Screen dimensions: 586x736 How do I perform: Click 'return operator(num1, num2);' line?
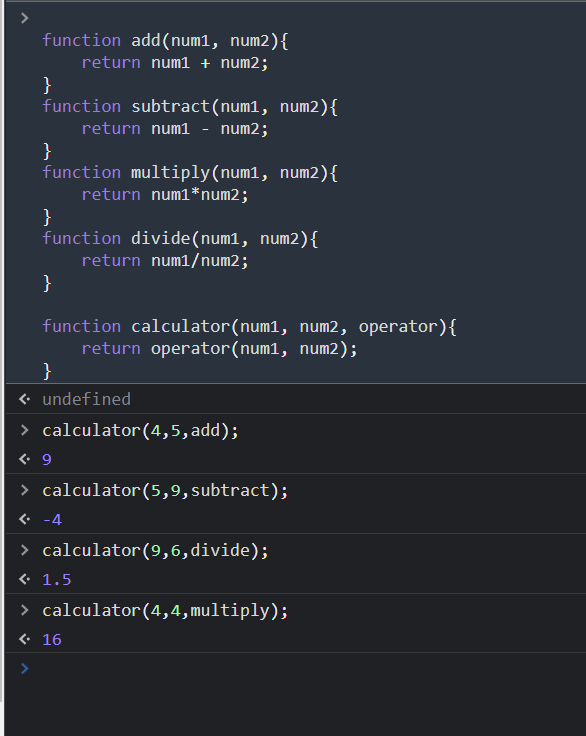pyautogui.click(x=219, y=349)
